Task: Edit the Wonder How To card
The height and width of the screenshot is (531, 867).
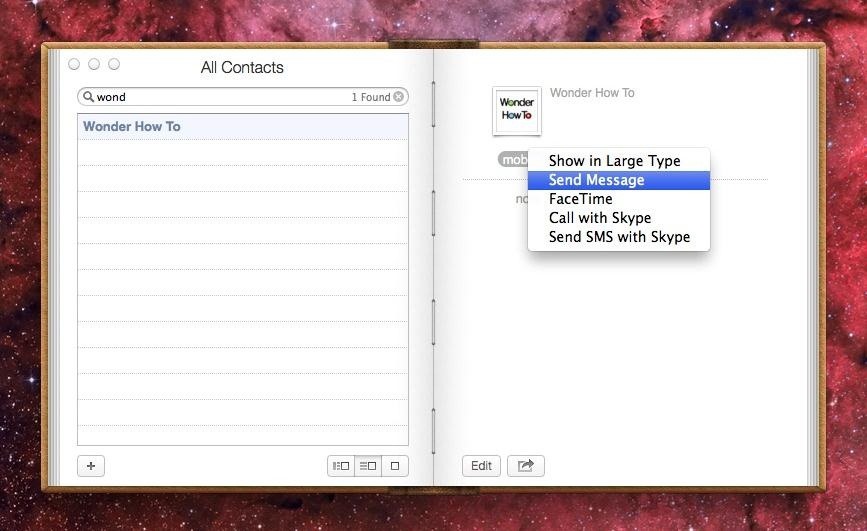Action: tap(481, 466)
